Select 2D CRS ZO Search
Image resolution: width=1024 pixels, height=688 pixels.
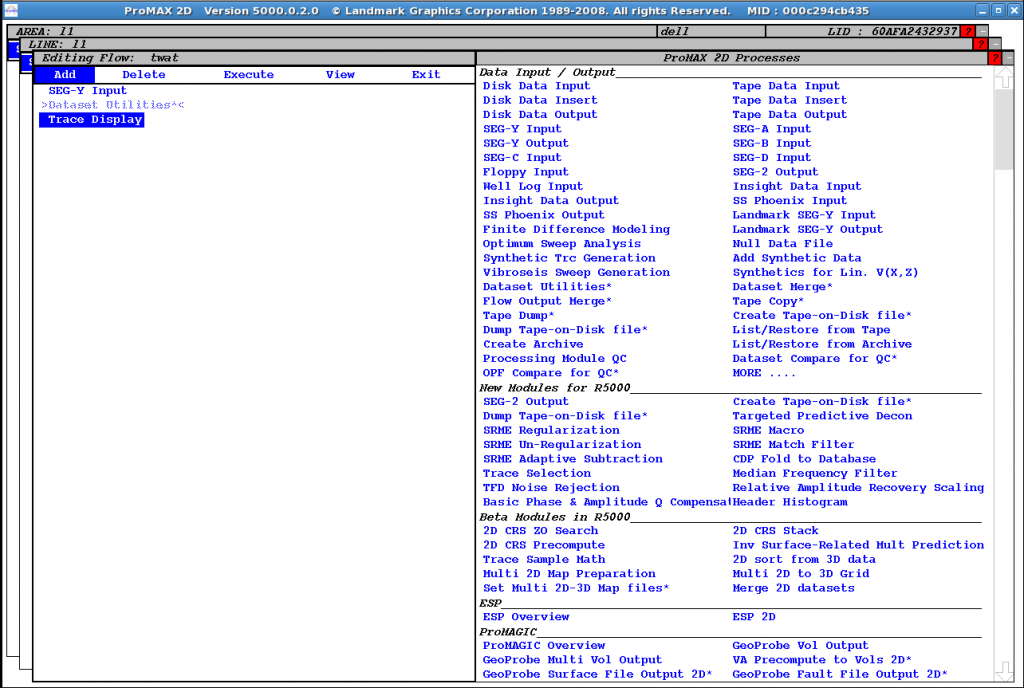540,531
